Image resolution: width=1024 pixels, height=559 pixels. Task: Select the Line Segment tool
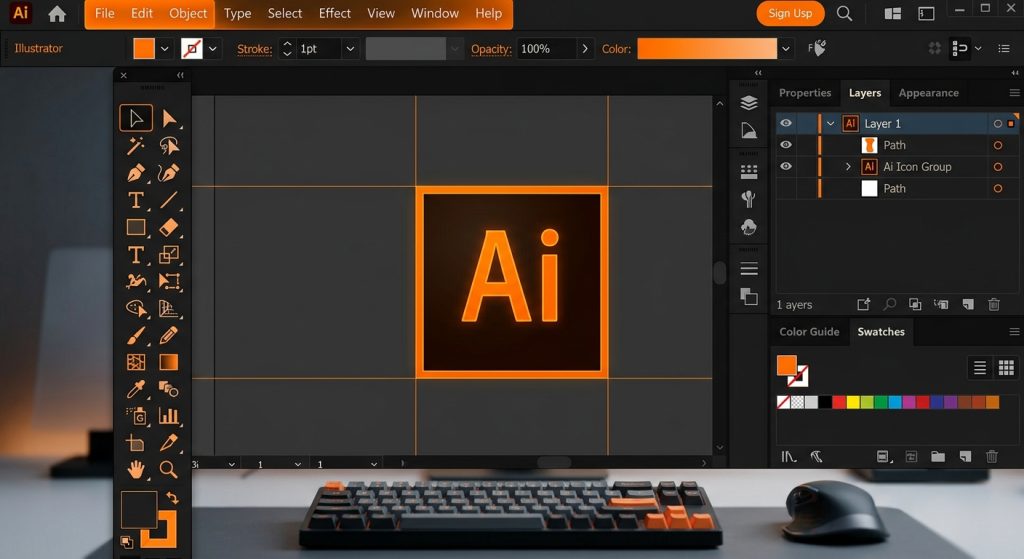(169, 200)
